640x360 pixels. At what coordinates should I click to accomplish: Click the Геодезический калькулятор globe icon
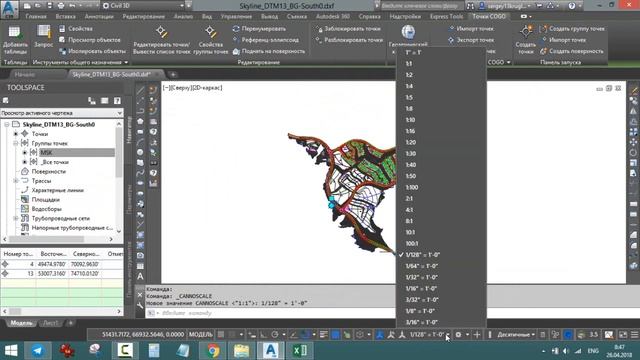pos(408,32)
